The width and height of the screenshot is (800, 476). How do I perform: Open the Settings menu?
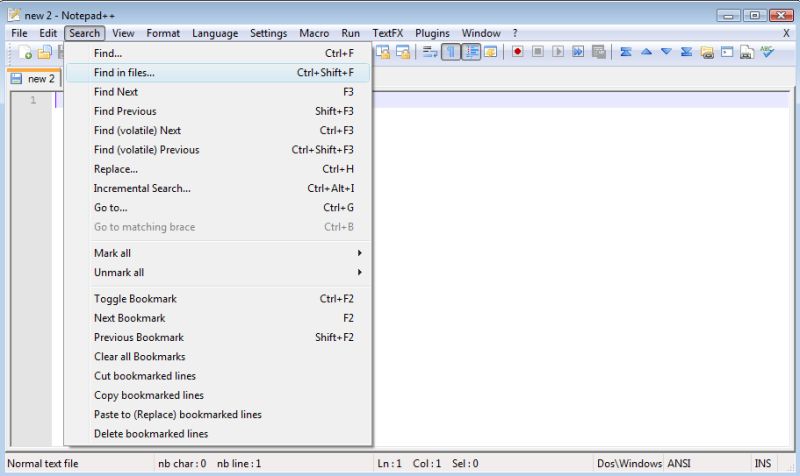coord(268,33)
